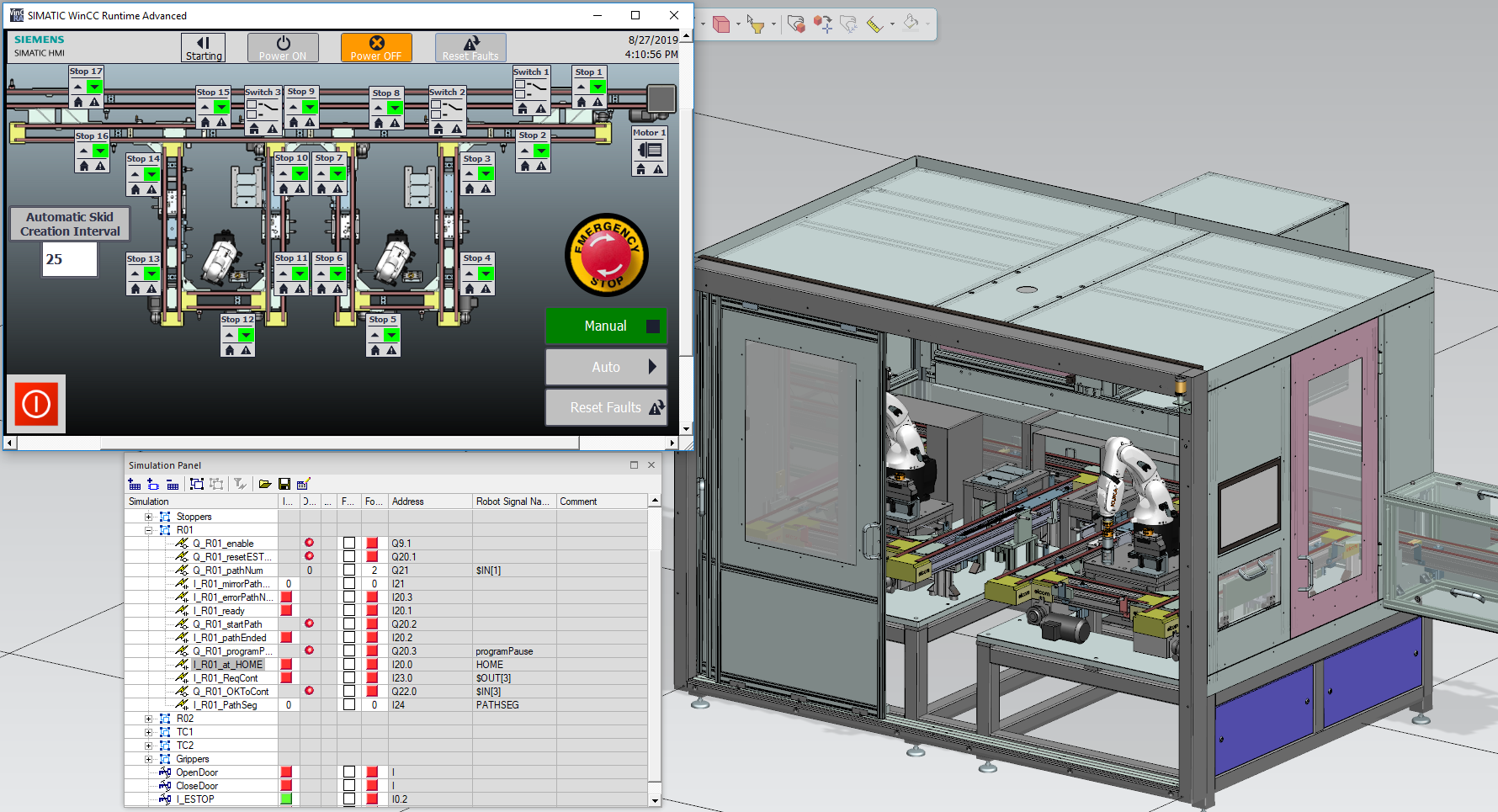The height and width of the screenshot is (812, 1498).
Task: Click the red power icon on HMI
Action: [x=36, y=404]
